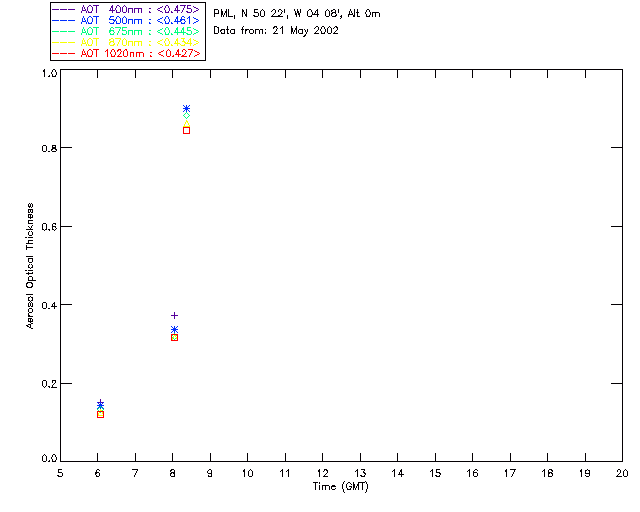Viewport: 640px width, 512px height.
Task: Click the yellow triangle marker near 0.86
Action: 187,123
